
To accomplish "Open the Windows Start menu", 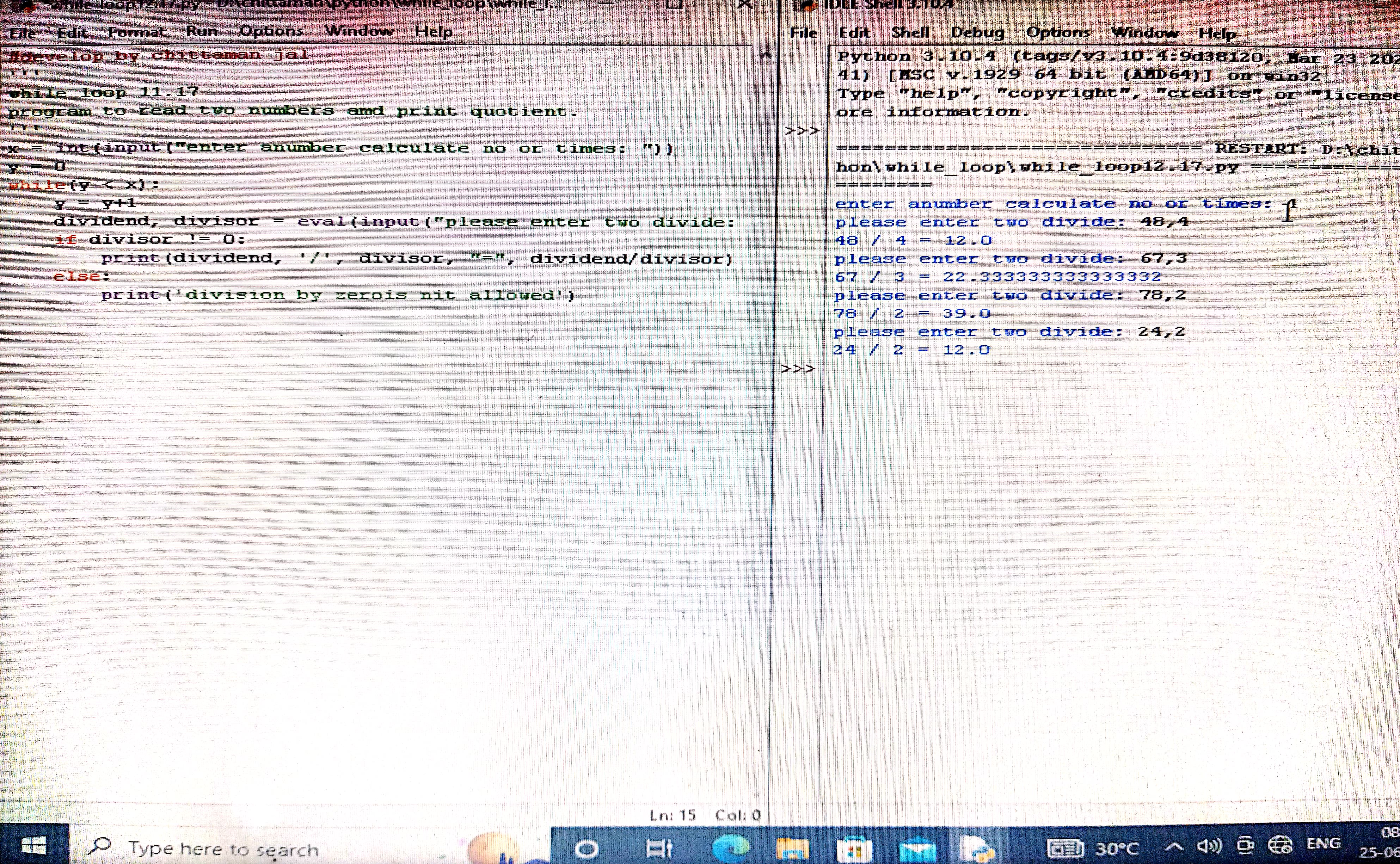I will click(34, 846).
